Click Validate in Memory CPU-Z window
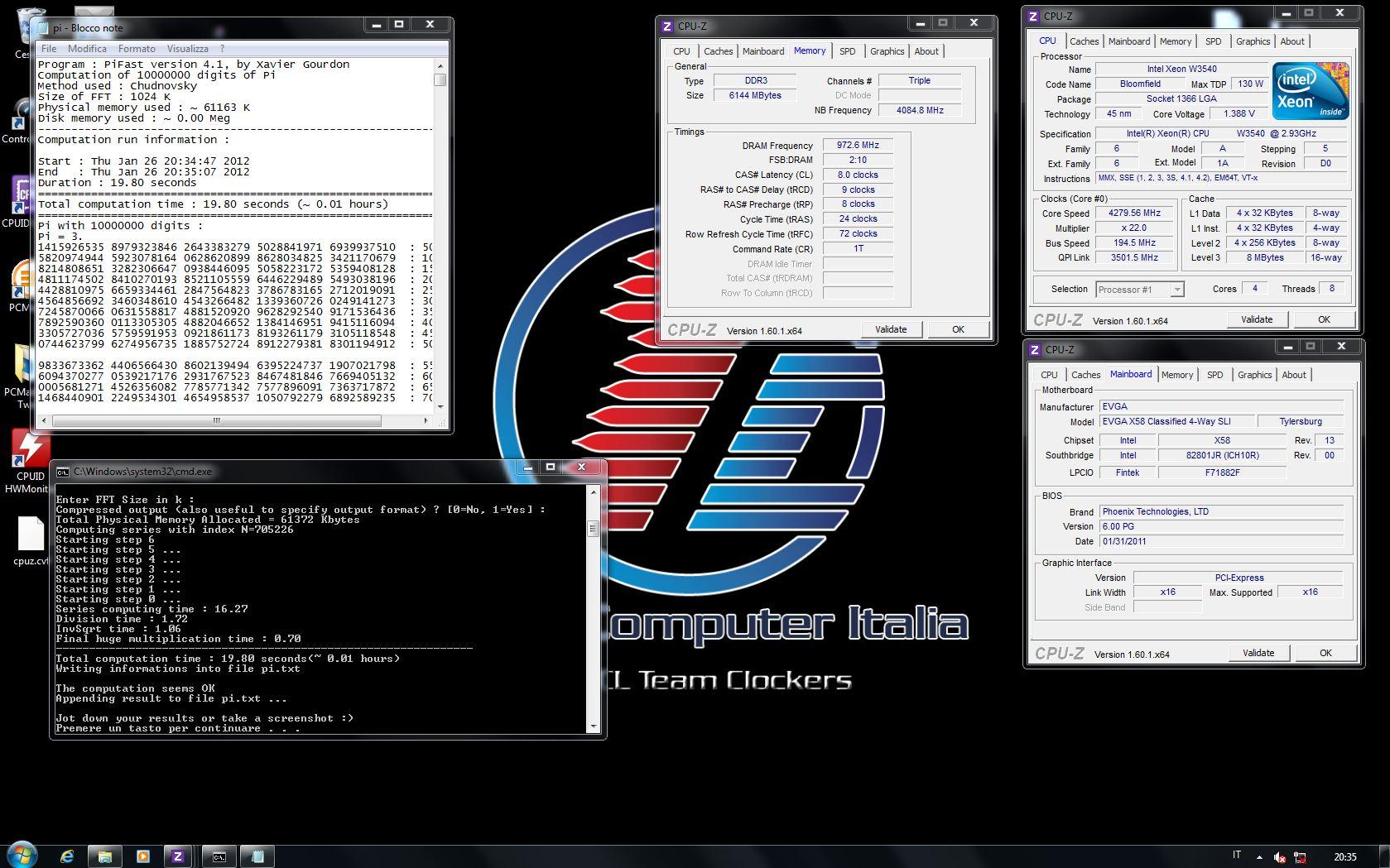The width and height of the screenshot is (1390, 868). click(891, 329)
